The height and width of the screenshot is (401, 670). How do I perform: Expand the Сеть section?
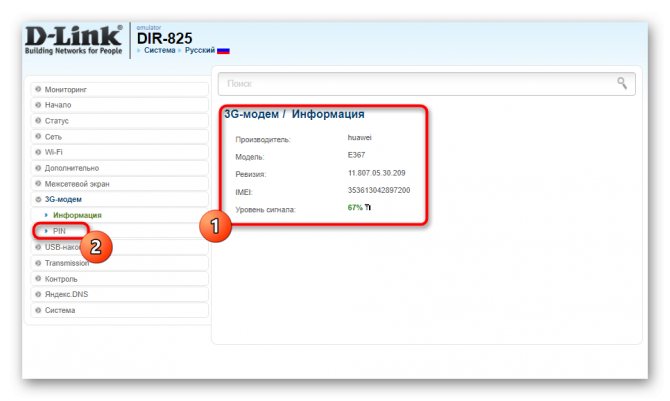click(x=54, y=136)
